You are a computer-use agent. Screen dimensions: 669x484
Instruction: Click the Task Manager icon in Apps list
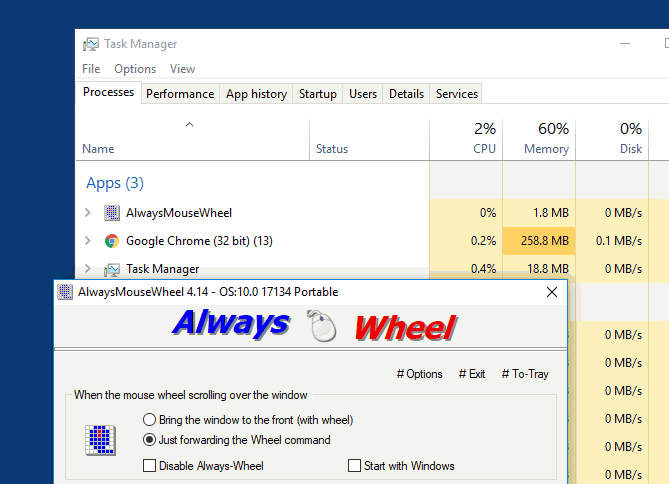pos(112,269)
